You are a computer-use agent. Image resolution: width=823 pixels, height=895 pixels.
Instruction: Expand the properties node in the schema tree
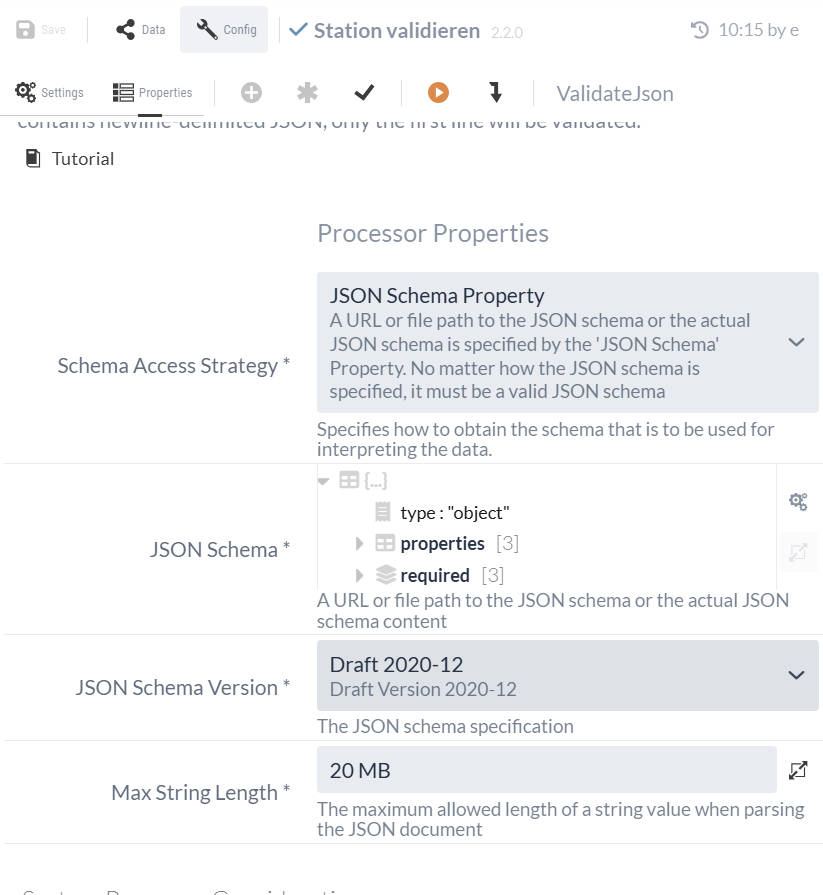point(358,543)
